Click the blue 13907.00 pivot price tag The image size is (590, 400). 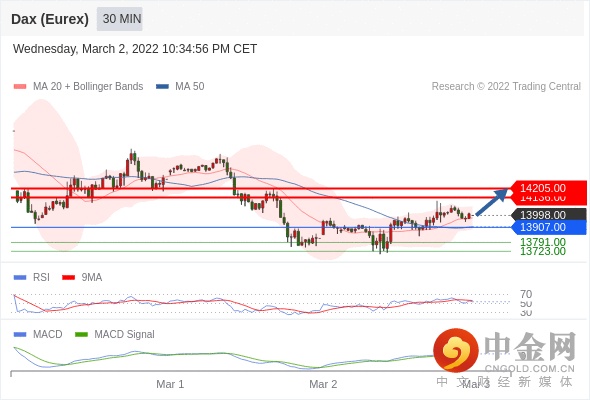(x=548, y=227)
